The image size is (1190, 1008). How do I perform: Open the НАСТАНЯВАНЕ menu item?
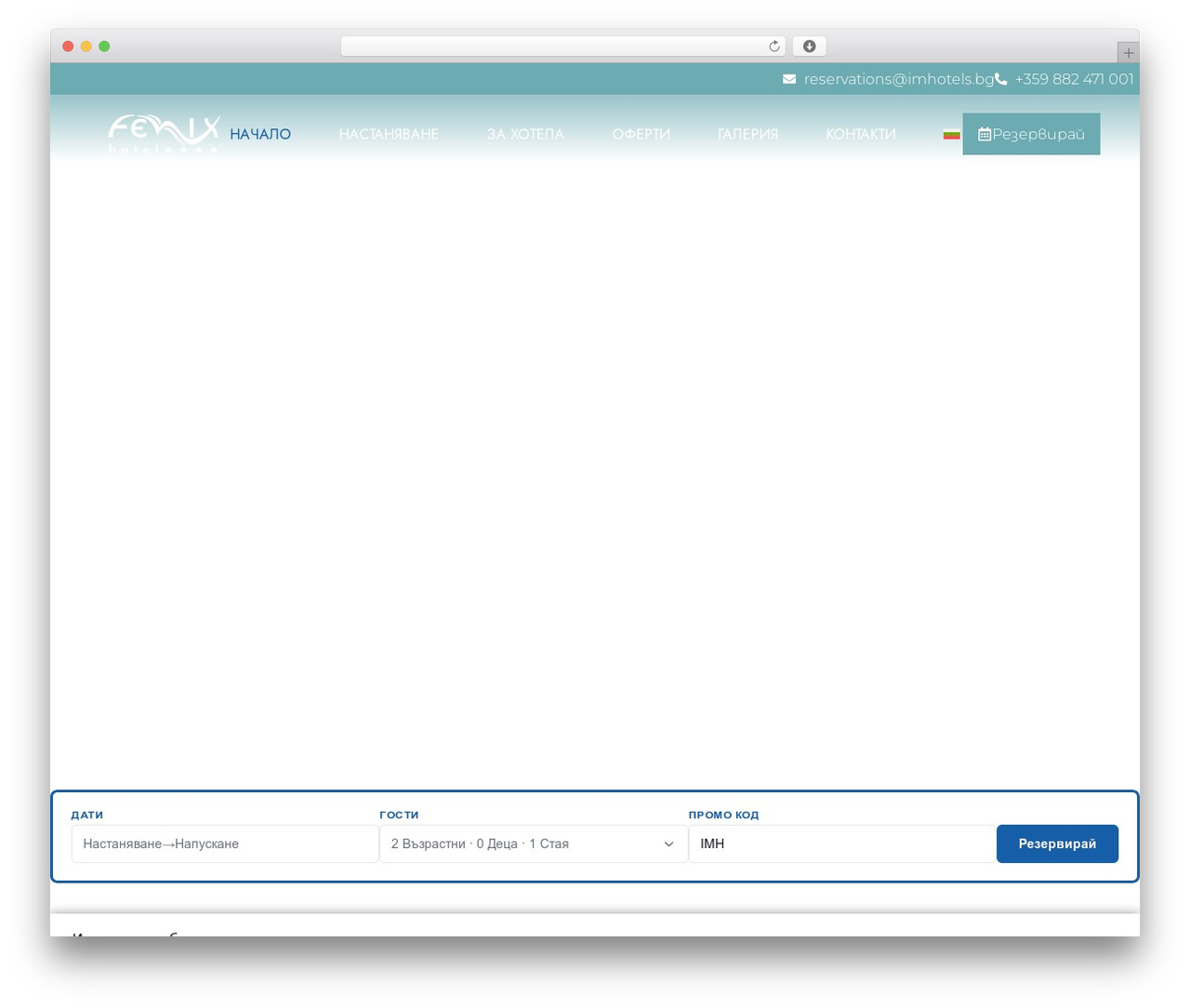pyautogui.click(x=389, y=134)
